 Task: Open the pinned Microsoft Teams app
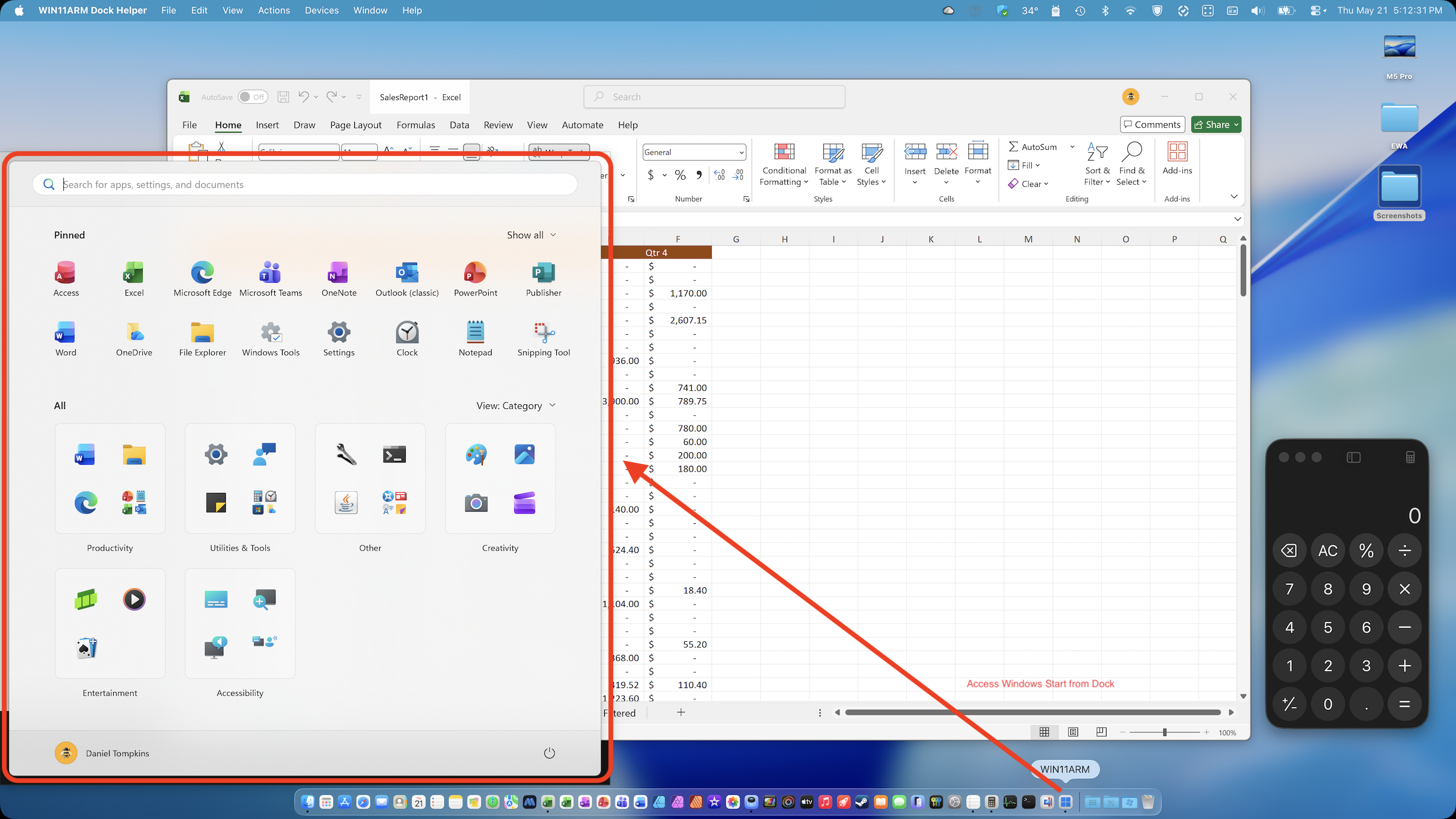click(271, 279)
